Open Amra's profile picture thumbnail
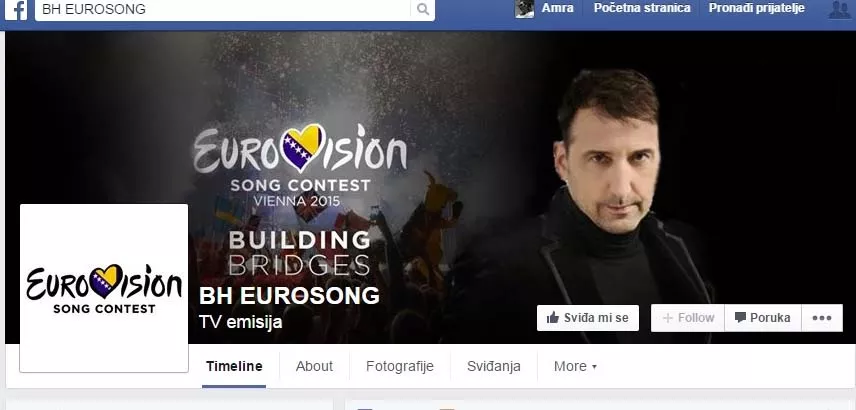856x410 pixels. click(x=524, y=9)
